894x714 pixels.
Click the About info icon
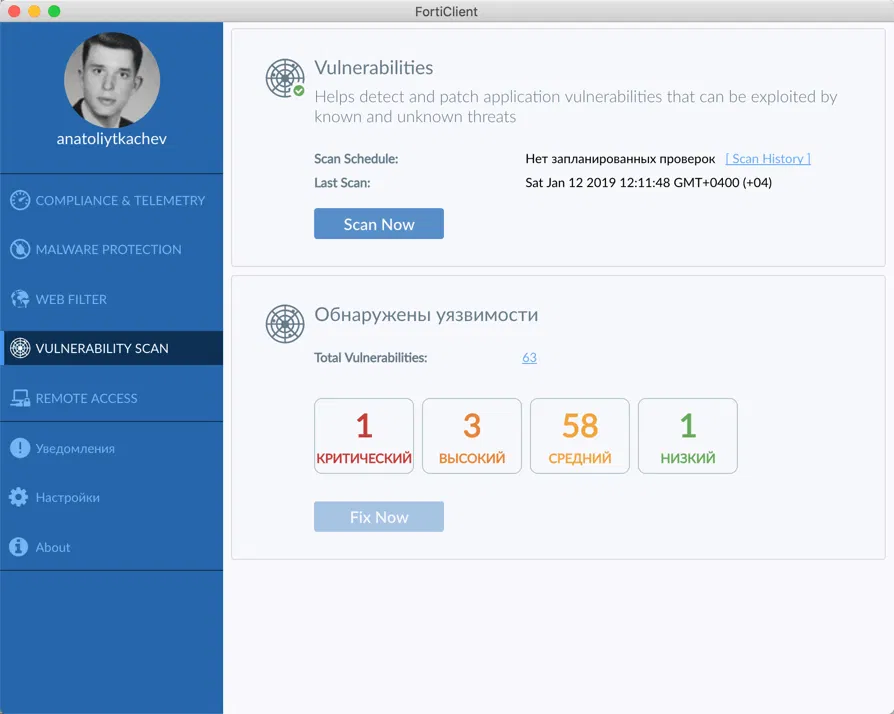19,547
